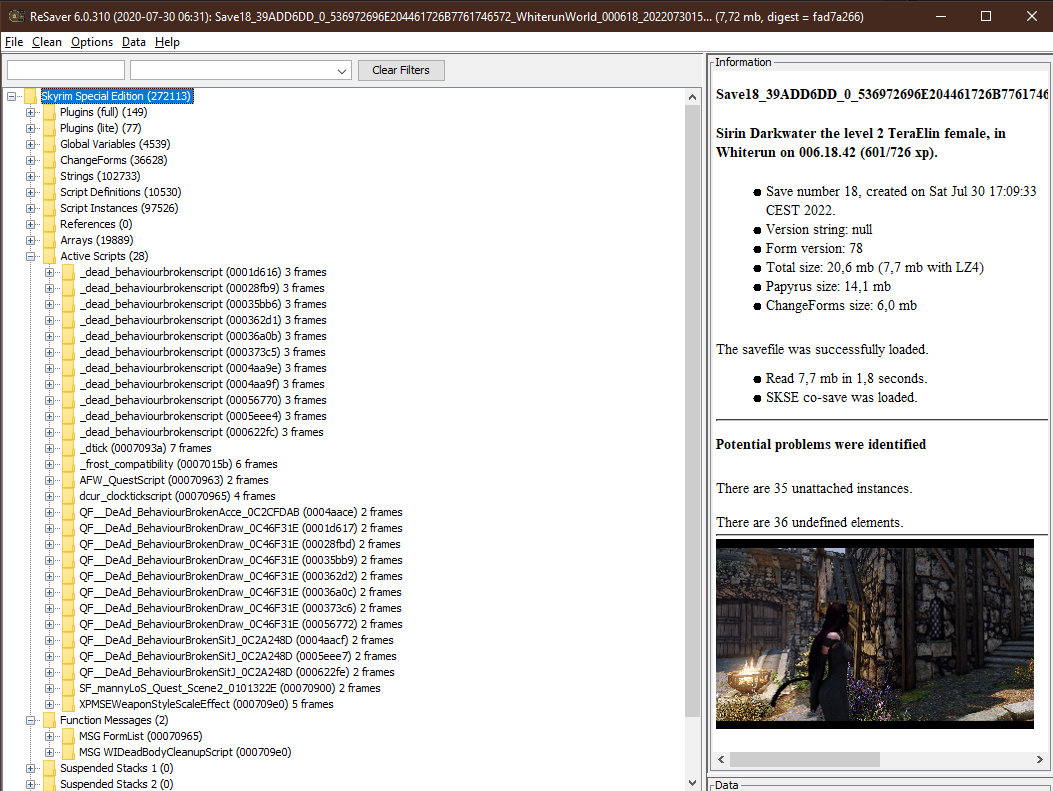Click the folder icon of Global Variables (4539)

pyautogui.click(x=50, y=144)
